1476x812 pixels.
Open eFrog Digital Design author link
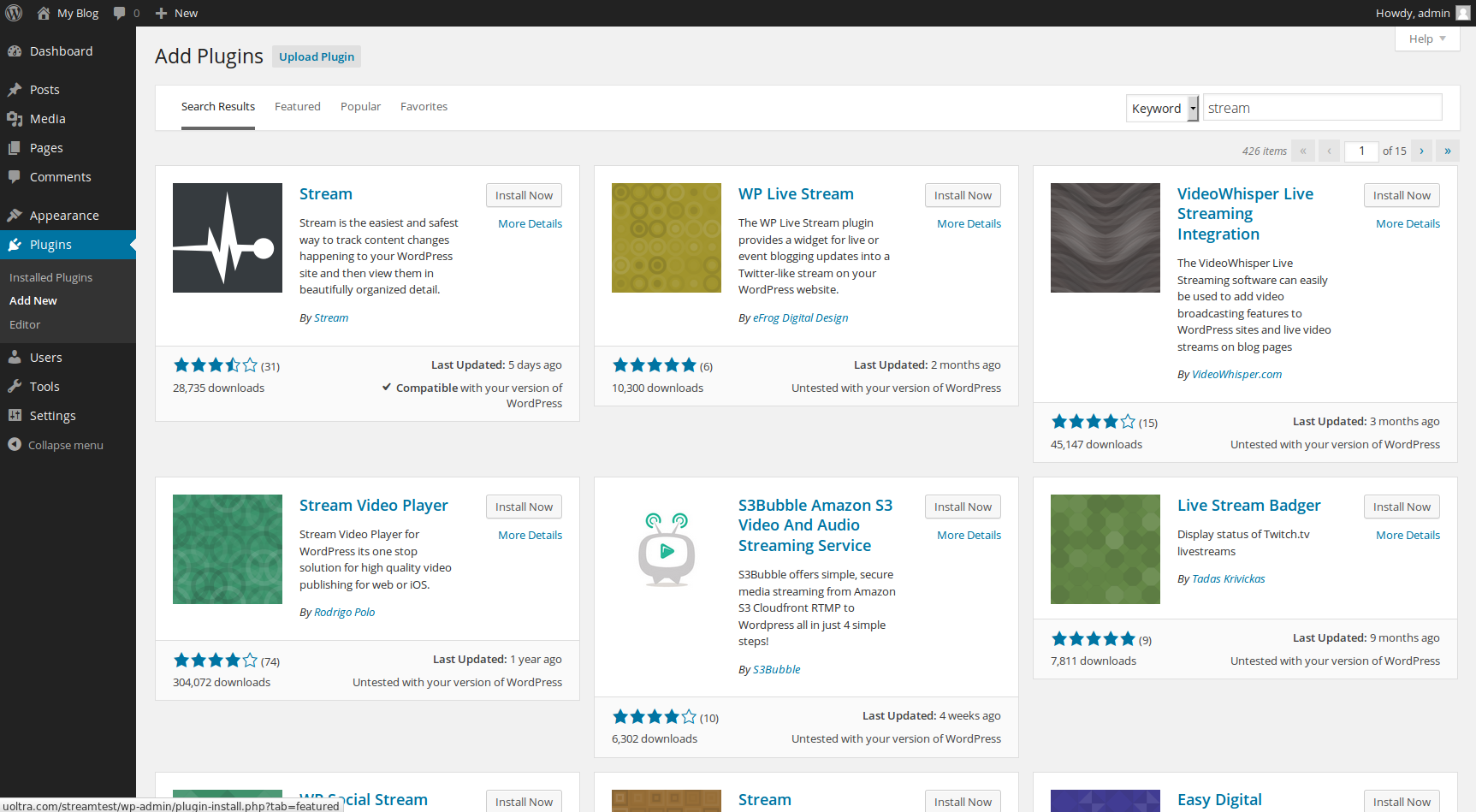(x=801, y=318)
